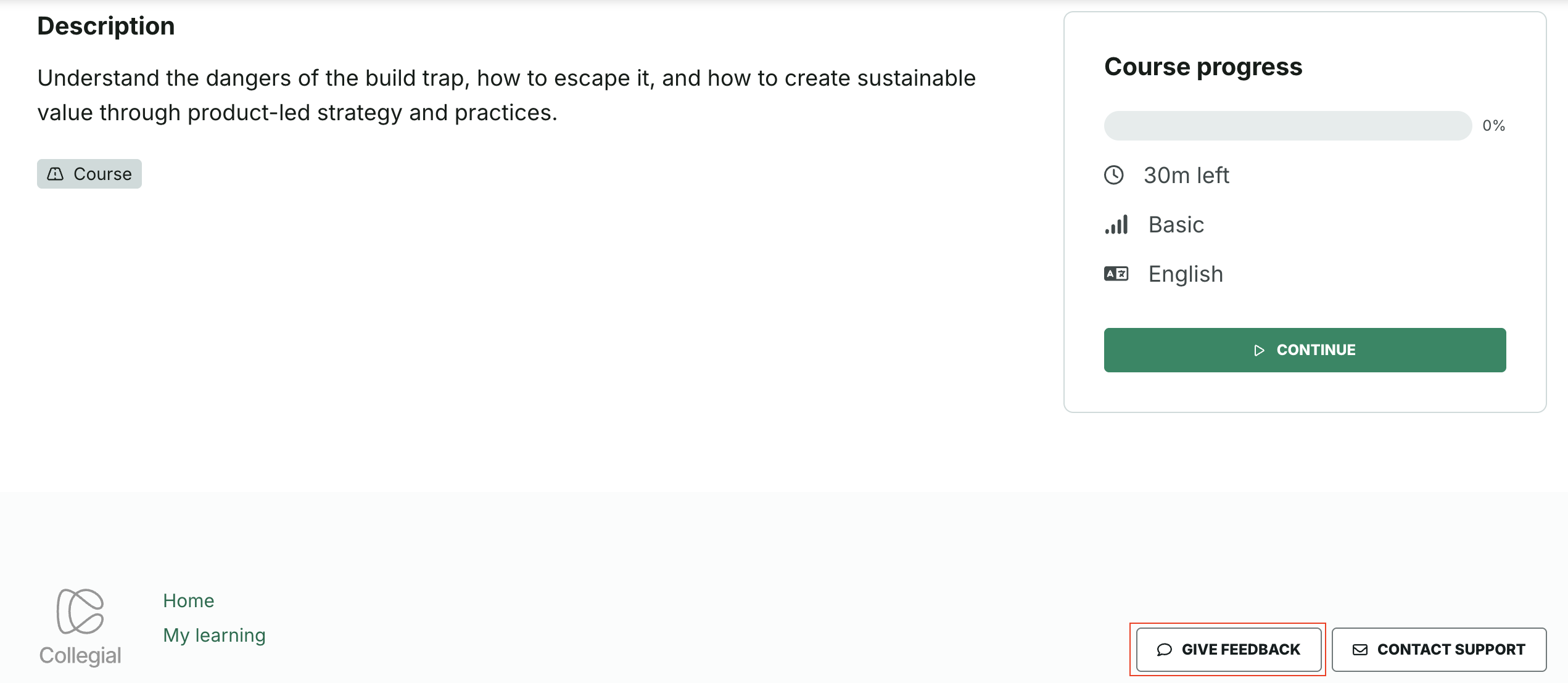Click the speech bubble feedback icon
Screen dimensions: 1568x683
click(x=1164, y=650)
